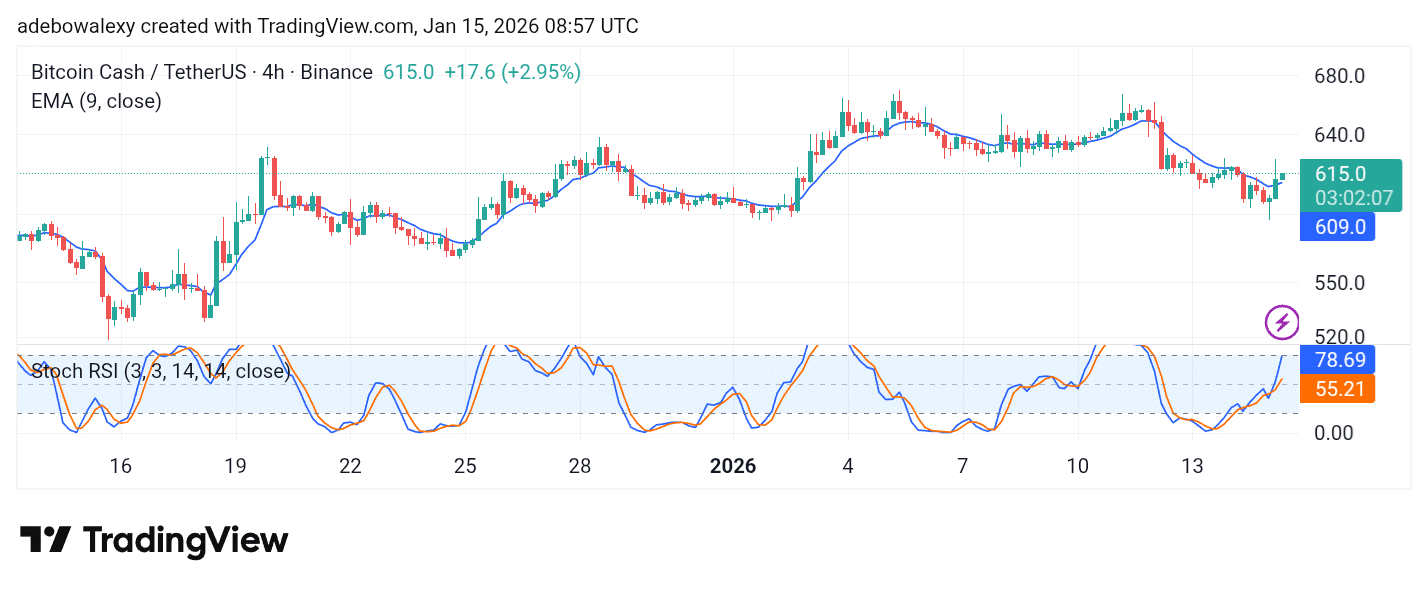Screen dimensions: 1428x591
Task: Select the Bitcoin Cash / TetherUS symbol title
Action: 136,72
